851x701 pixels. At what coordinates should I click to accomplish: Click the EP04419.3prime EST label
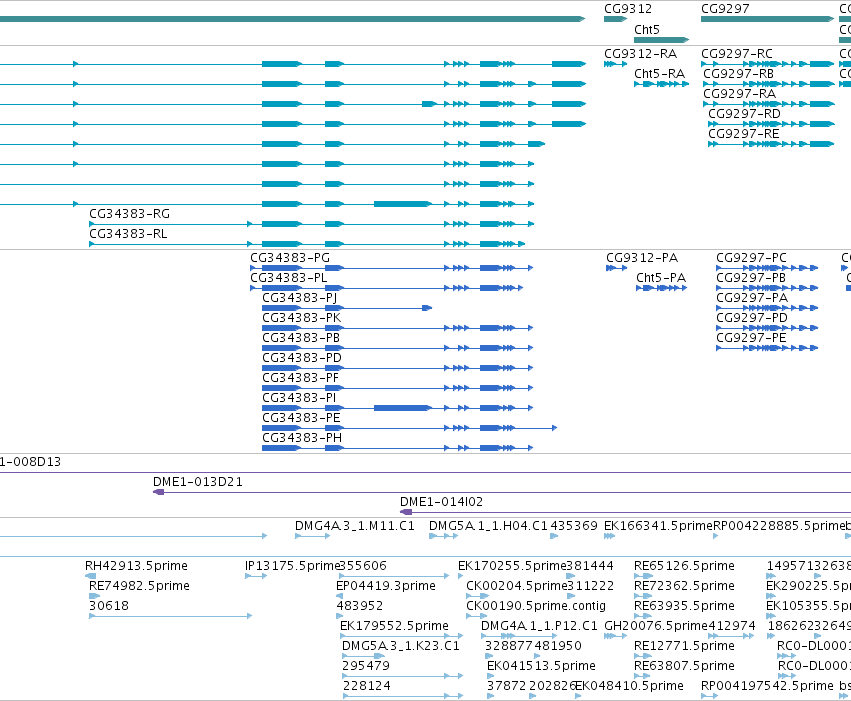click(386, 586)
